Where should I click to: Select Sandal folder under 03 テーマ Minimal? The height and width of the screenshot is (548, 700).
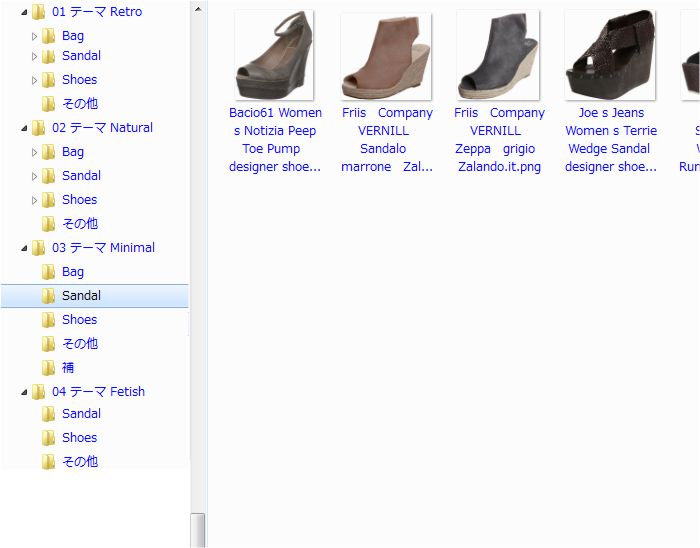pyautogui.click(x=81, y=296)
